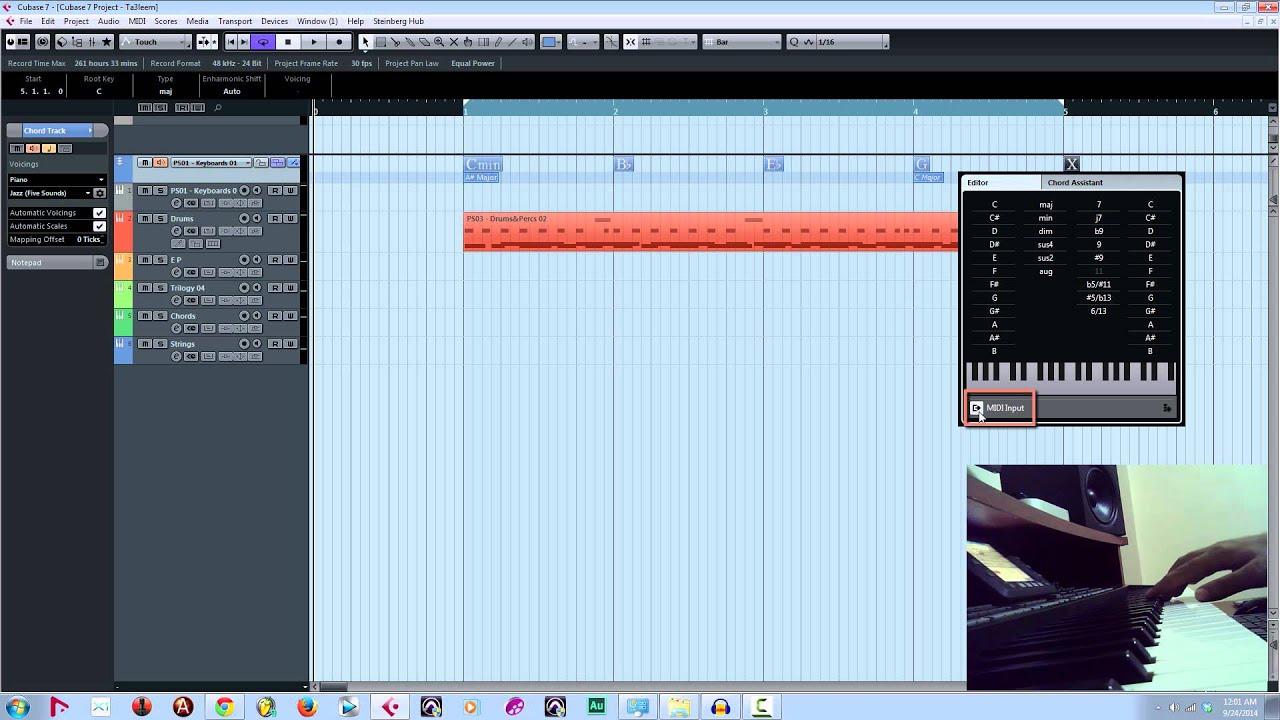This screenshot has width=1280, height=720.
Task: Select the Range Selection tool
Action: [x=381, y=42]
